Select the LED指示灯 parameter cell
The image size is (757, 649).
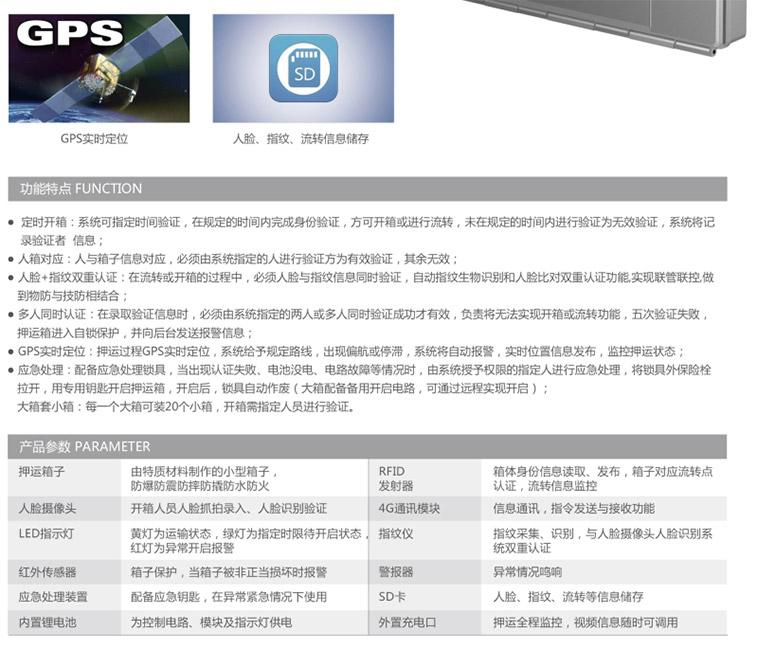(x=46, y=534)
